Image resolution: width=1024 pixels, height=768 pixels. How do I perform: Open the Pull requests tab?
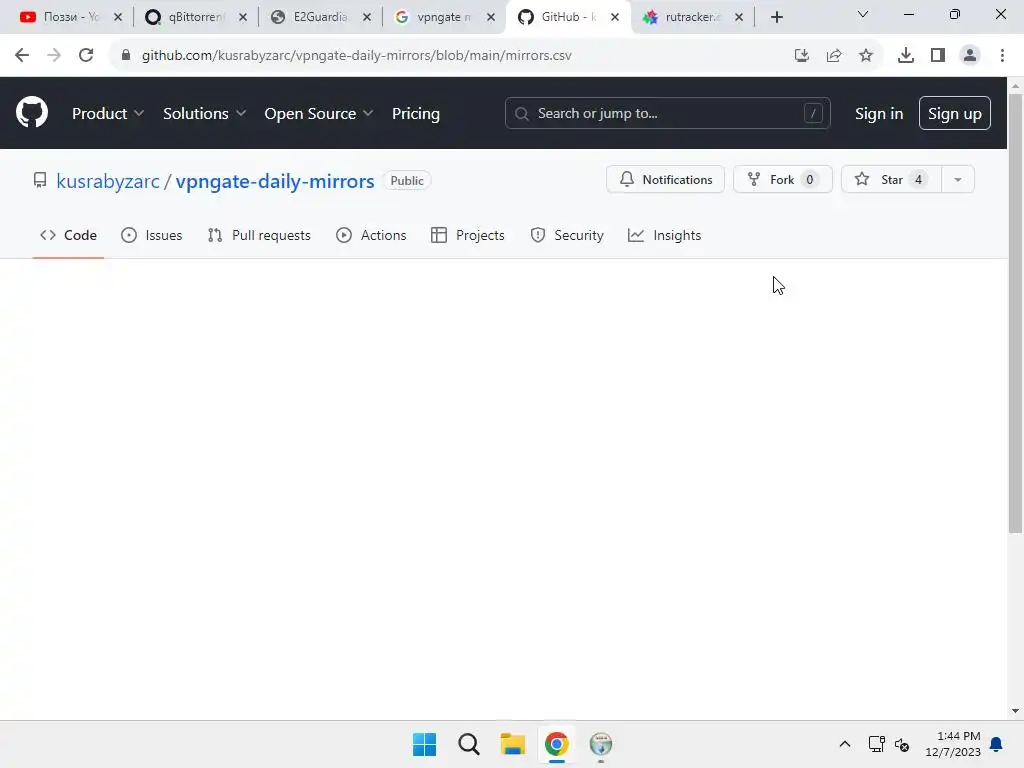259,235
